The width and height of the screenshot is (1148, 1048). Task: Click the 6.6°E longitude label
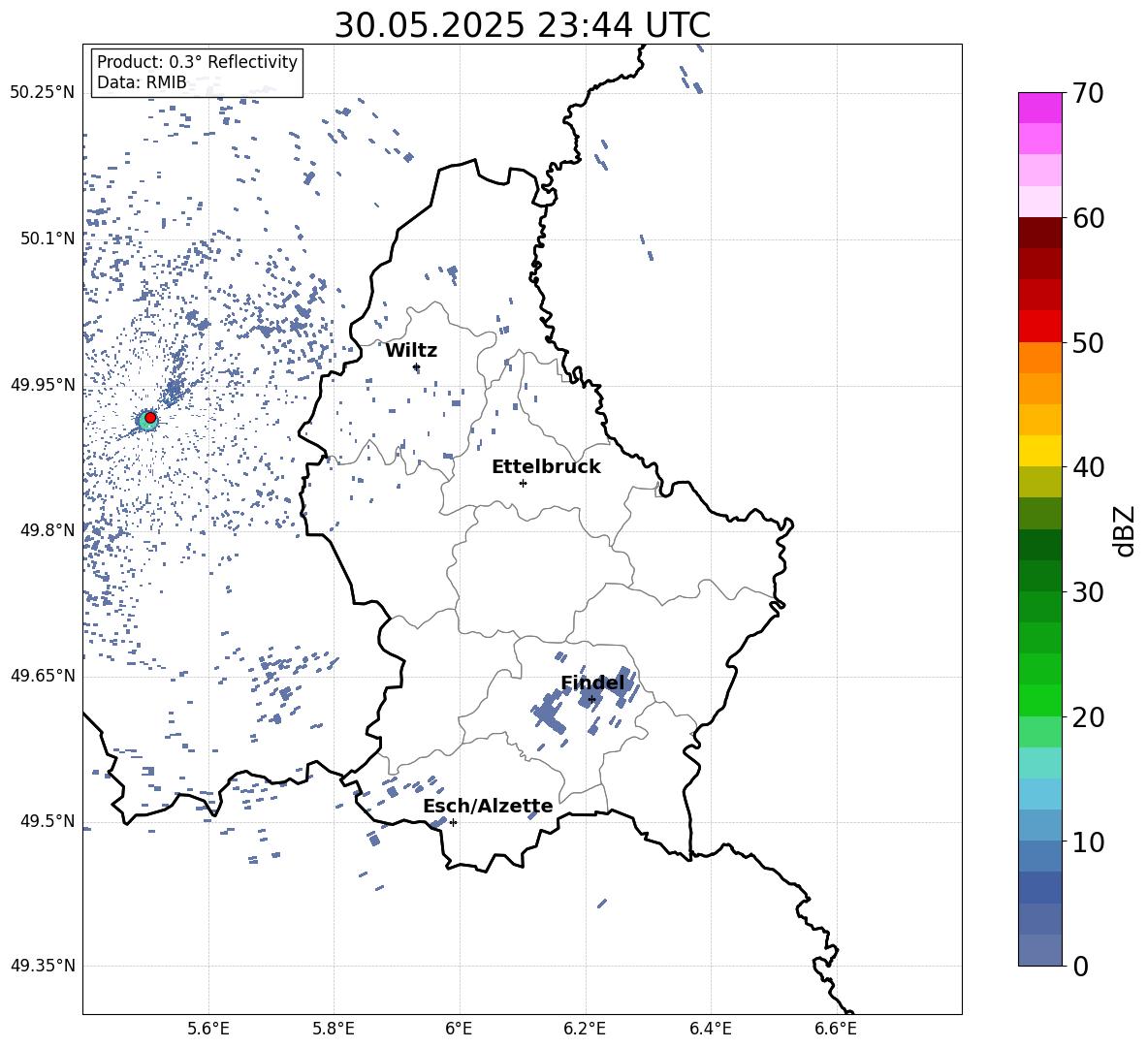pyautogui.click(x=836, y=1029)
